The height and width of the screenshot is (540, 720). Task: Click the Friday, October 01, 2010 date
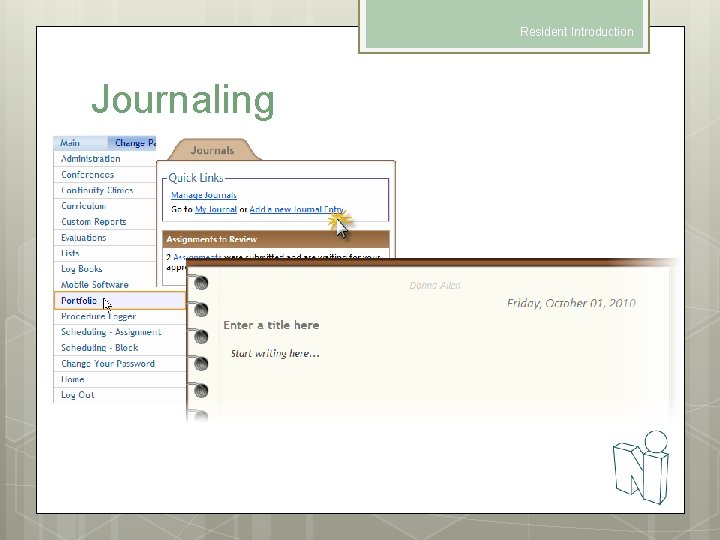pyautogui.click(x=571, y=303)
